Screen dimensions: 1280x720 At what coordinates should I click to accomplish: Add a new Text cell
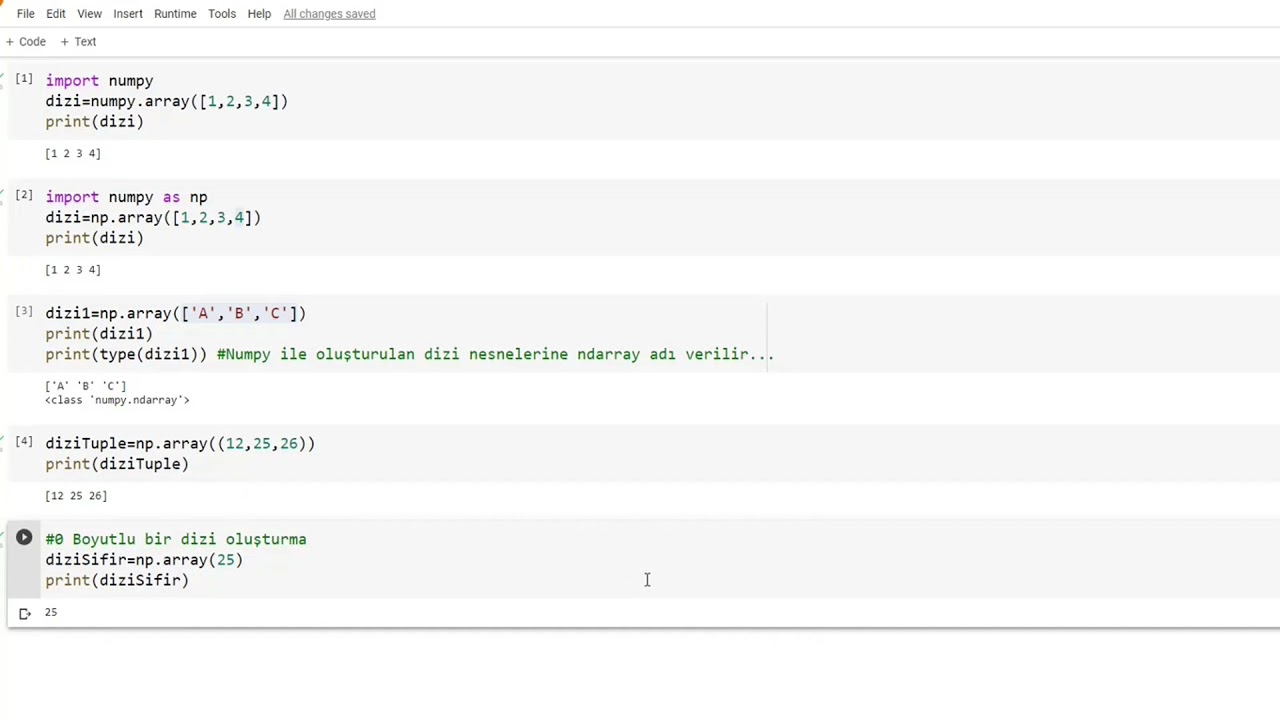78,42
